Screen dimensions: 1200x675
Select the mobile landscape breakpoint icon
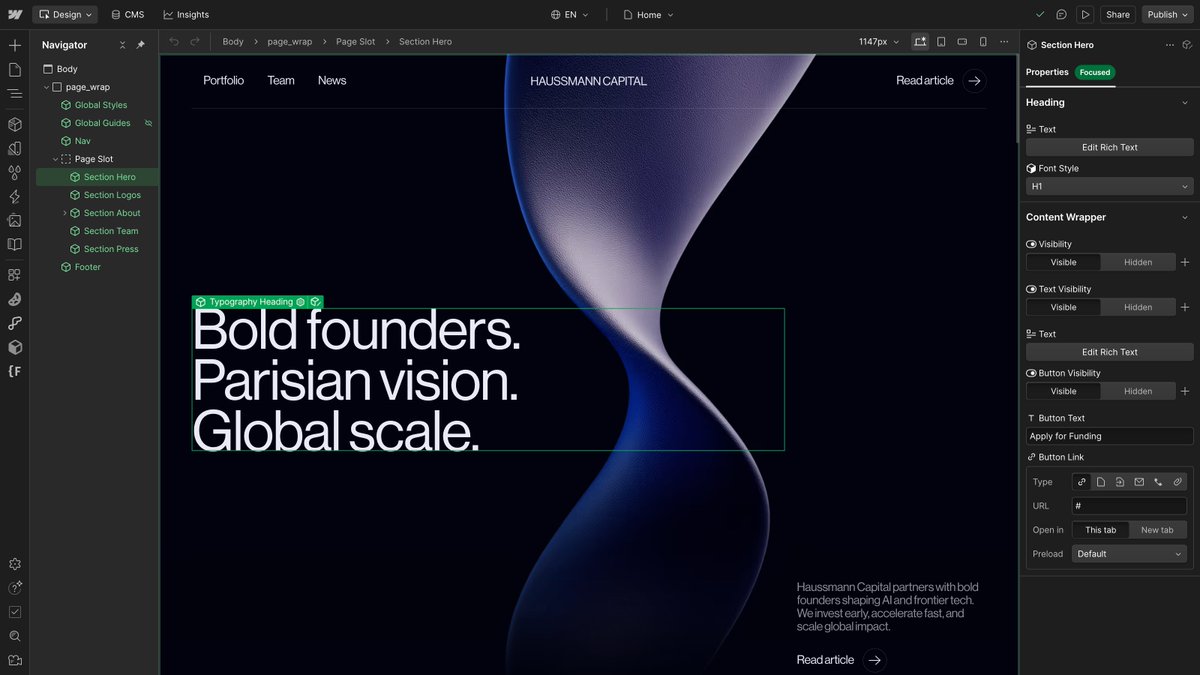tap(962, 42)
